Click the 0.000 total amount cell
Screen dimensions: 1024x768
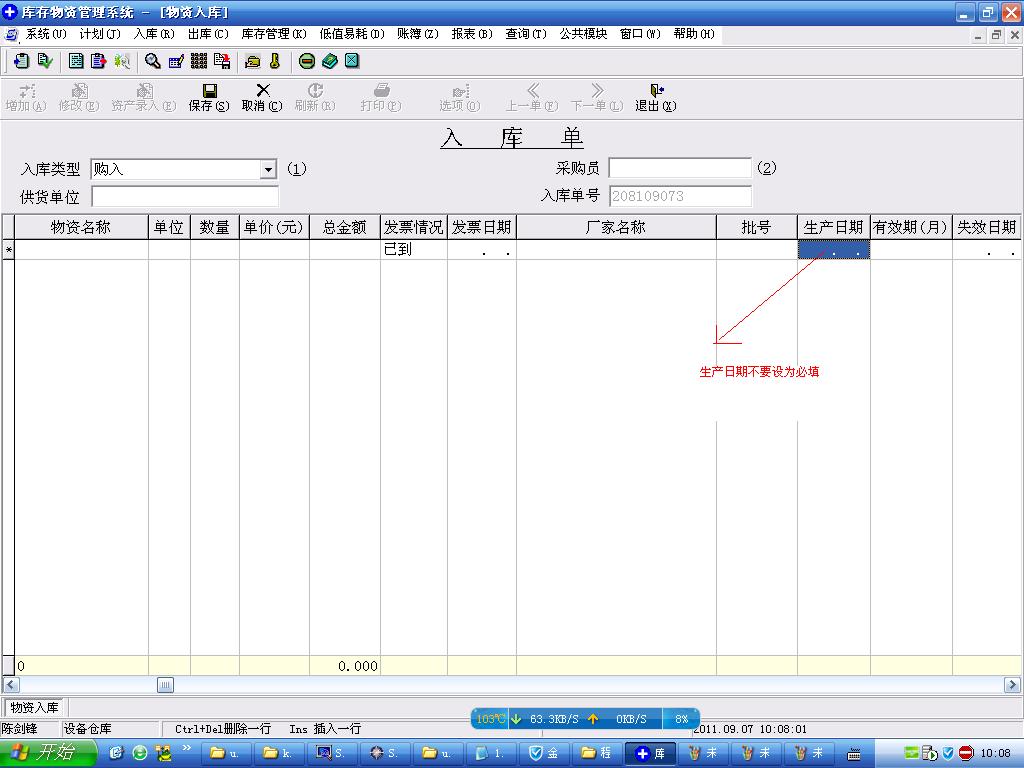(x=345, y=666)
